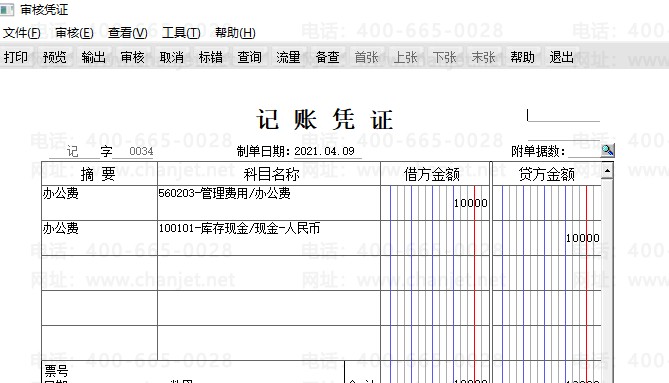Click the blank field at top right of voucher
The width and height of the screenshot is (669, 383).
click(564, 115)
